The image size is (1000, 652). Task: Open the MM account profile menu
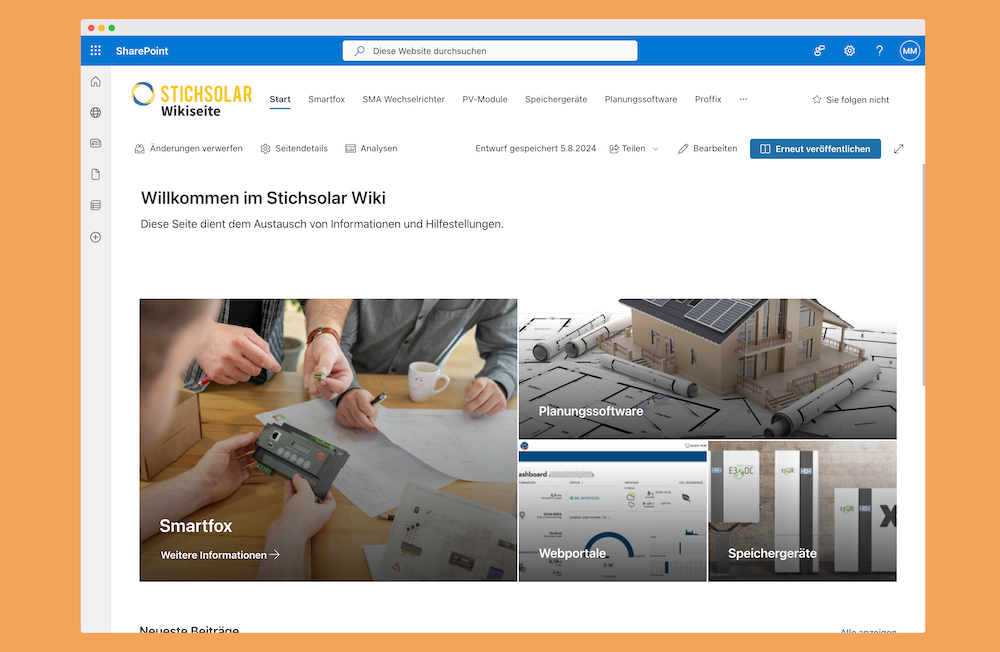click(909, 51)
